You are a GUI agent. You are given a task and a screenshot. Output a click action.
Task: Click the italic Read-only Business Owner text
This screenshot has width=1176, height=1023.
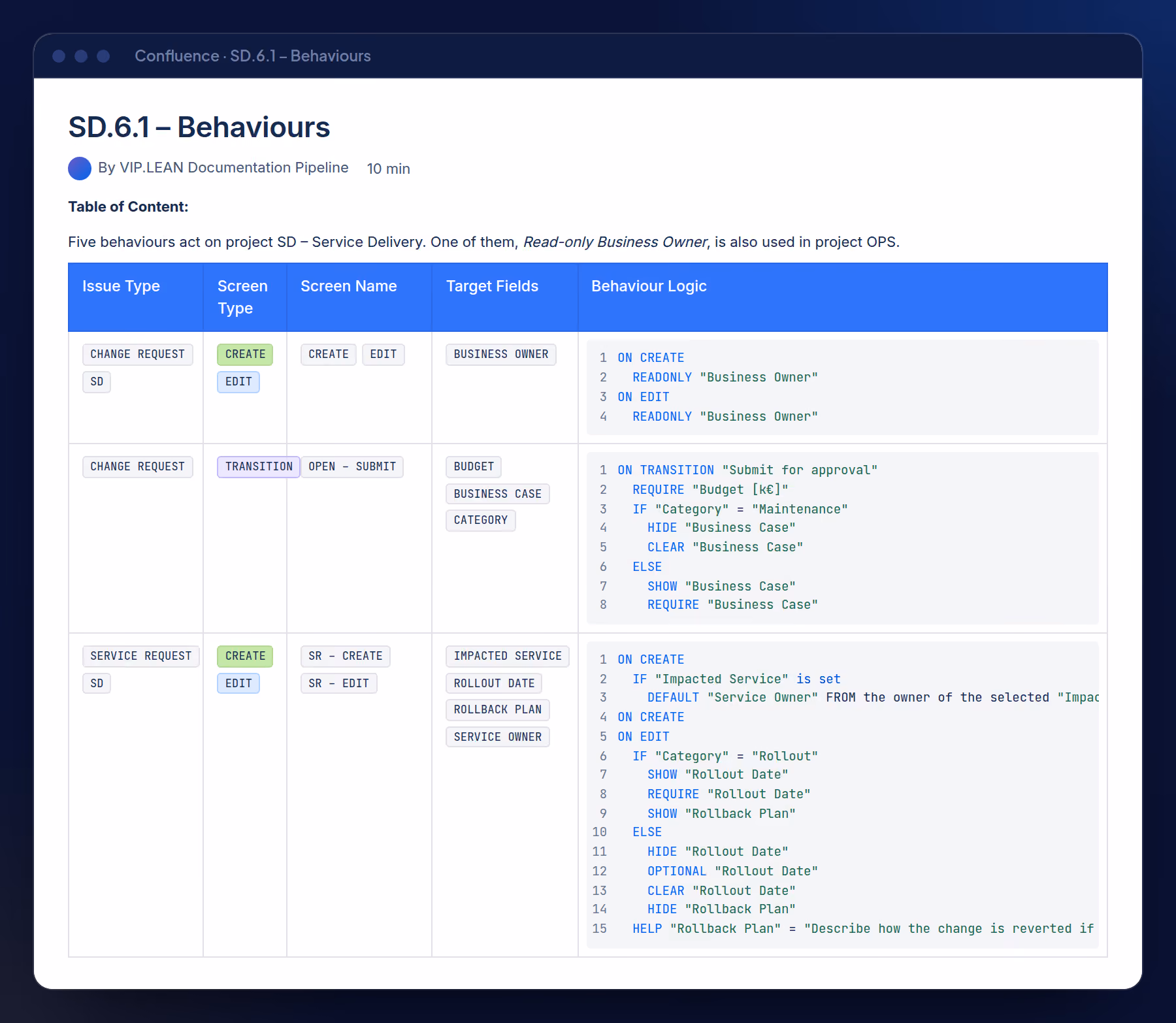coord(615,242)
